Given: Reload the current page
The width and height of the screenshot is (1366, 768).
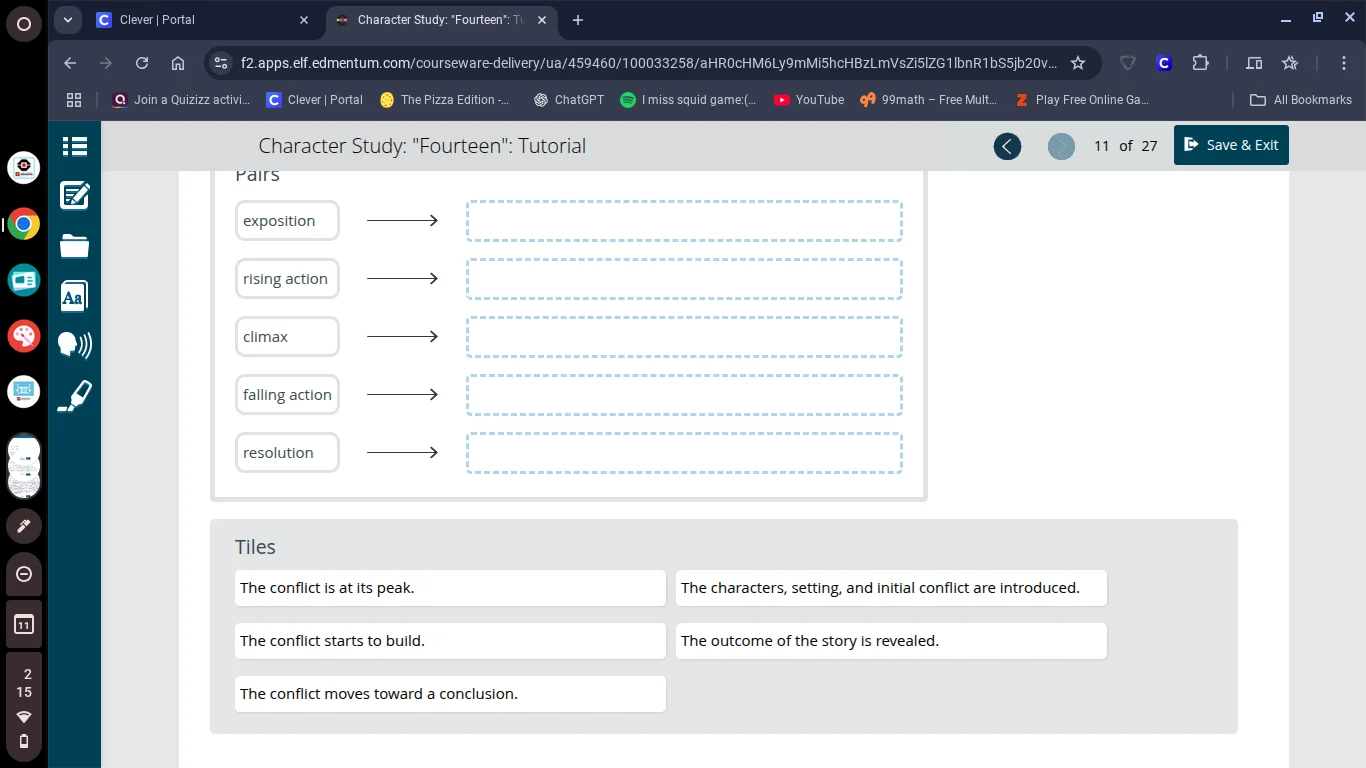Looking at the screenshot, I should 142,63.
